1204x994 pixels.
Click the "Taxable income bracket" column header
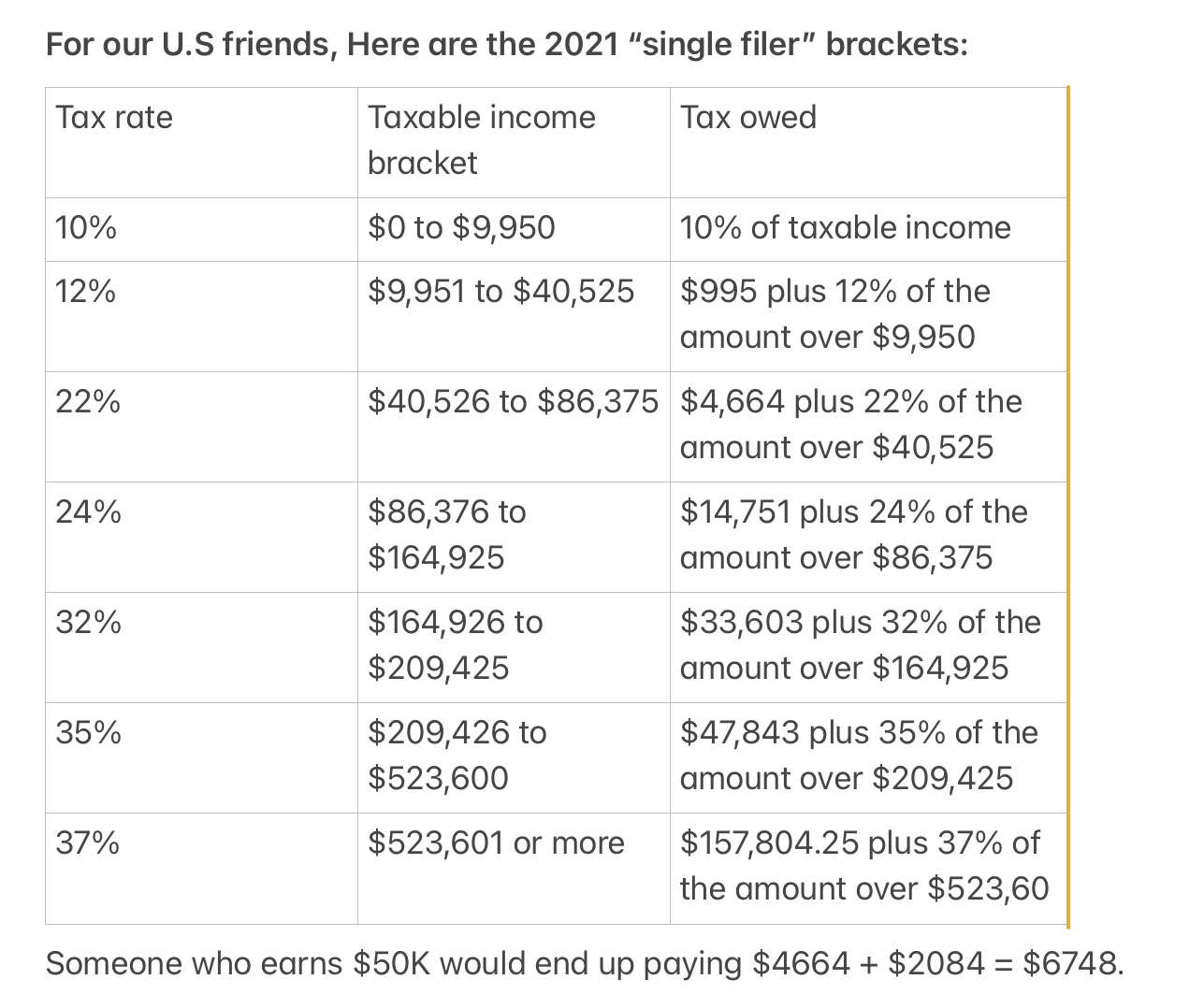tap(481, 139)
